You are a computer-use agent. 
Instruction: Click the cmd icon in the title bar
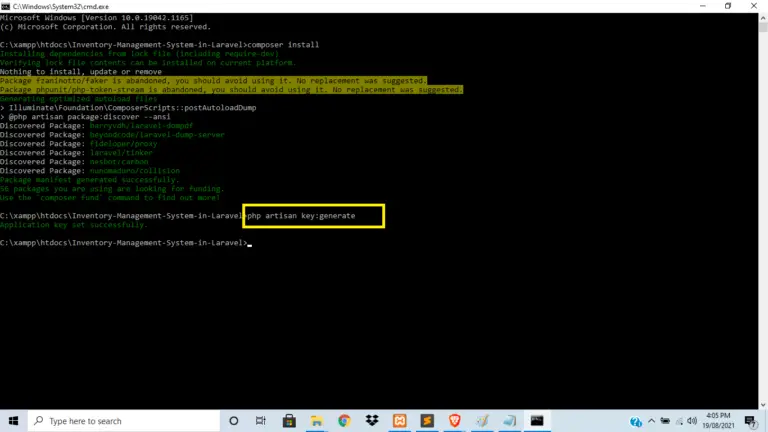tap(6, 6)
